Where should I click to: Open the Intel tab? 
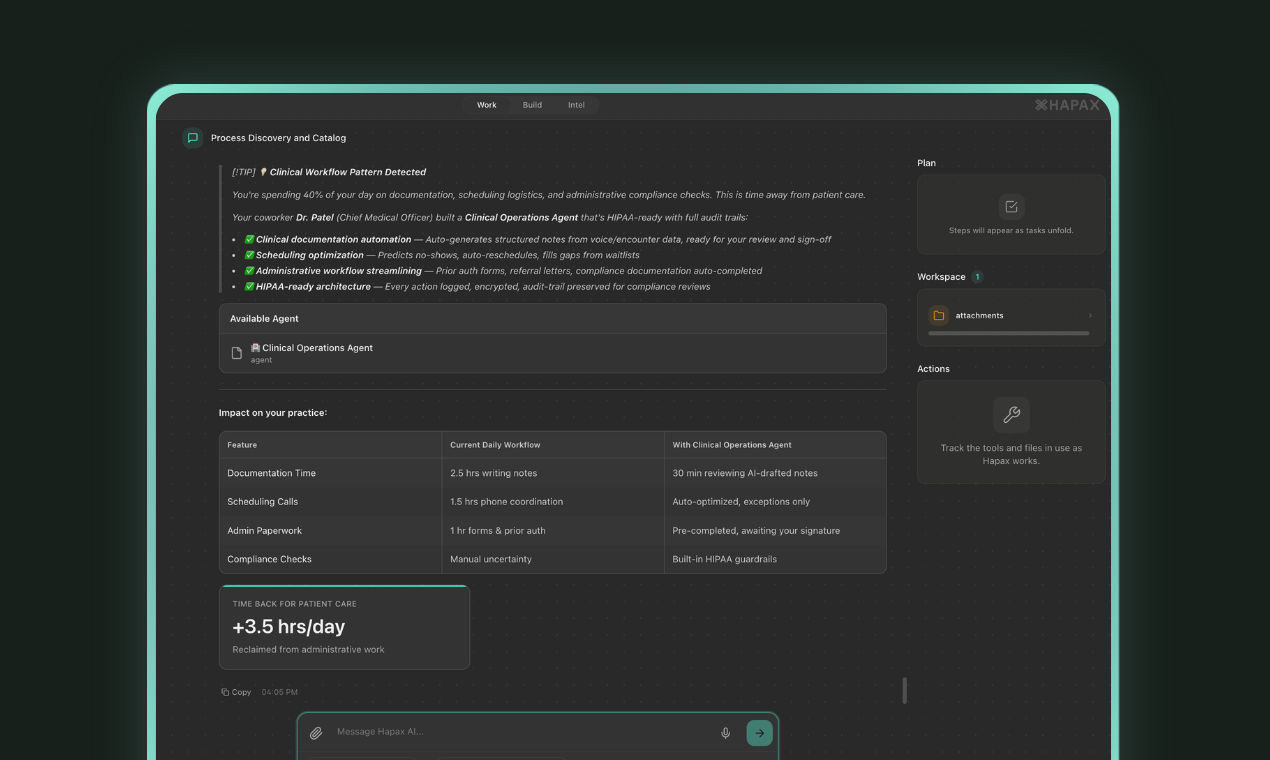click(576, 105)
